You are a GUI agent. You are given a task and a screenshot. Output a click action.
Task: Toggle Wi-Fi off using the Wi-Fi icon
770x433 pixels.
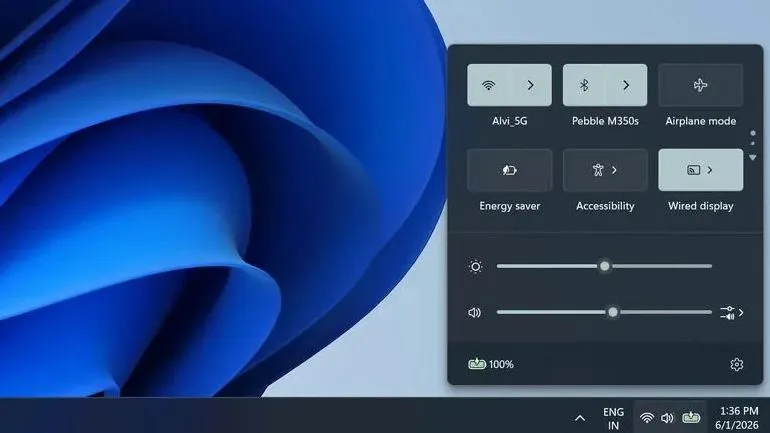pyautogui.click(x=488, y=85)
